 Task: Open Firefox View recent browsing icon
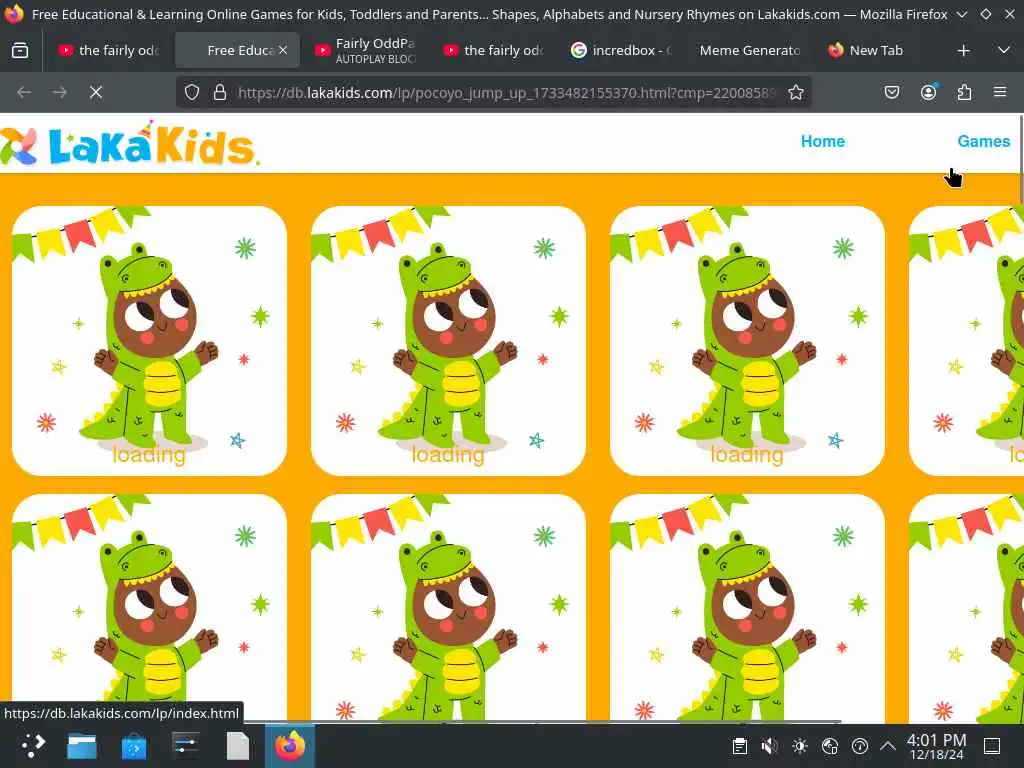click(x=20, y=50)
